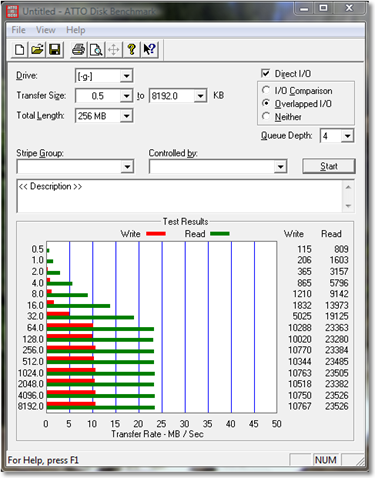Save results using the floppy disk icon
The height and width of the screenshot is (478, 375).
click(x=55, y=50)
